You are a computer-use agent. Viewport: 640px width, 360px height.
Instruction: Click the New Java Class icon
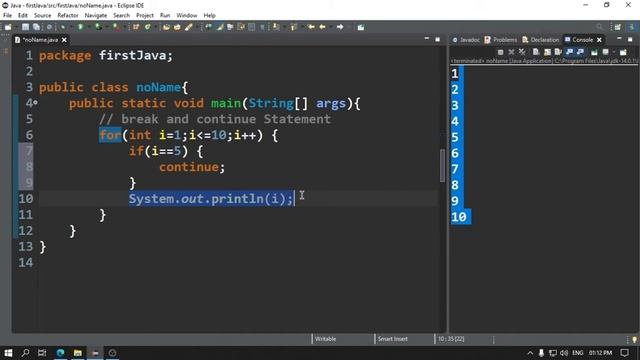click(x=147, y=27)
